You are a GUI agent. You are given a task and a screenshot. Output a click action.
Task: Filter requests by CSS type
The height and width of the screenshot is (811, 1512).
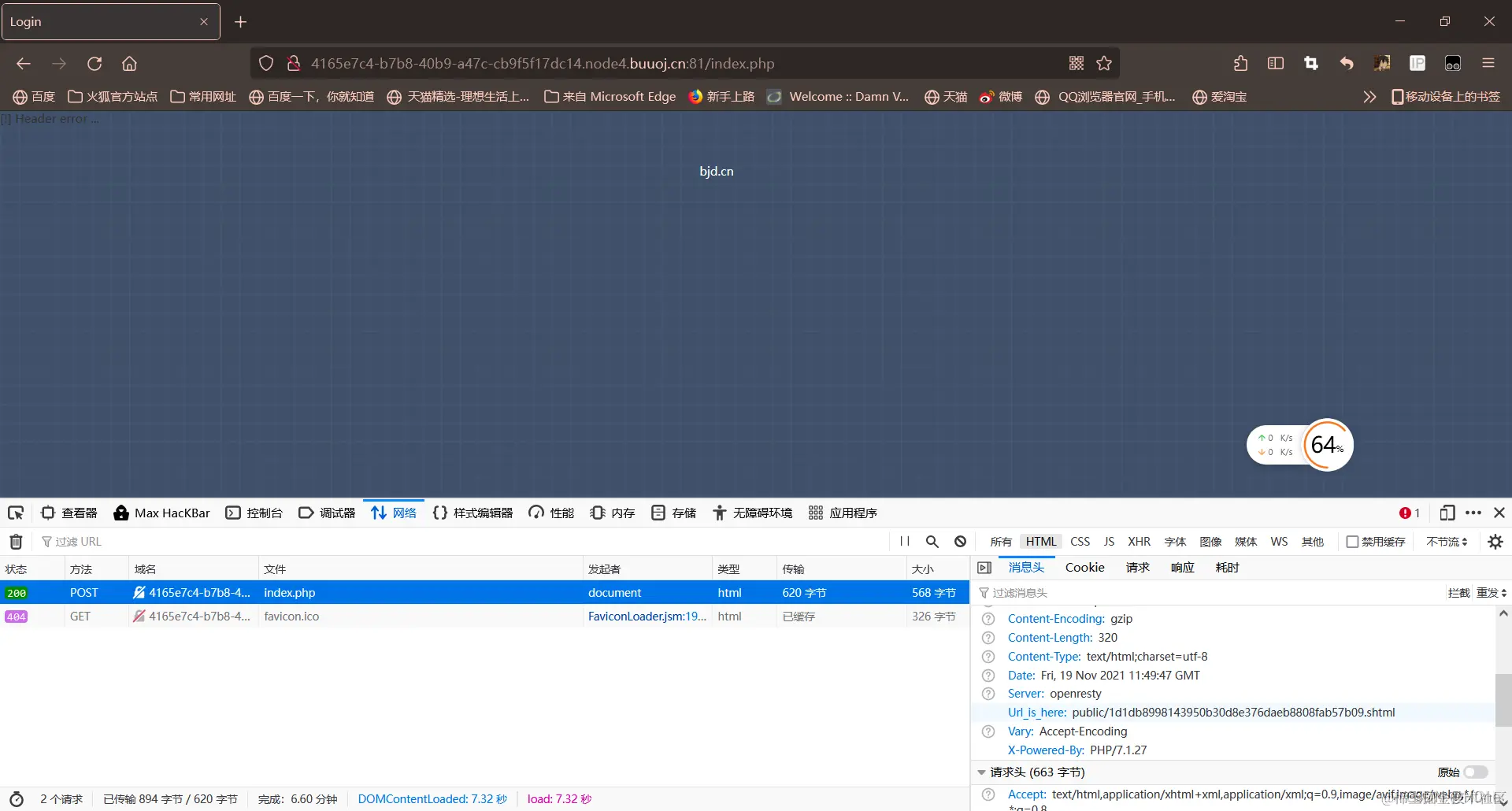click(1080, 542)
